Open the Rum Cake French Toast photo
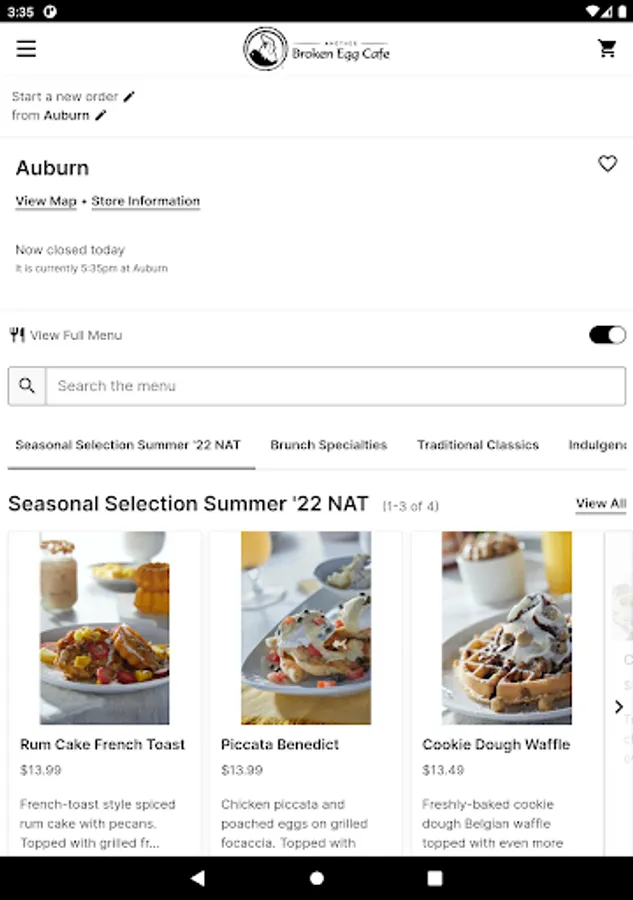The height and width of the screenshot is (900, 633). pyautogui.click(x=105, y=628)
